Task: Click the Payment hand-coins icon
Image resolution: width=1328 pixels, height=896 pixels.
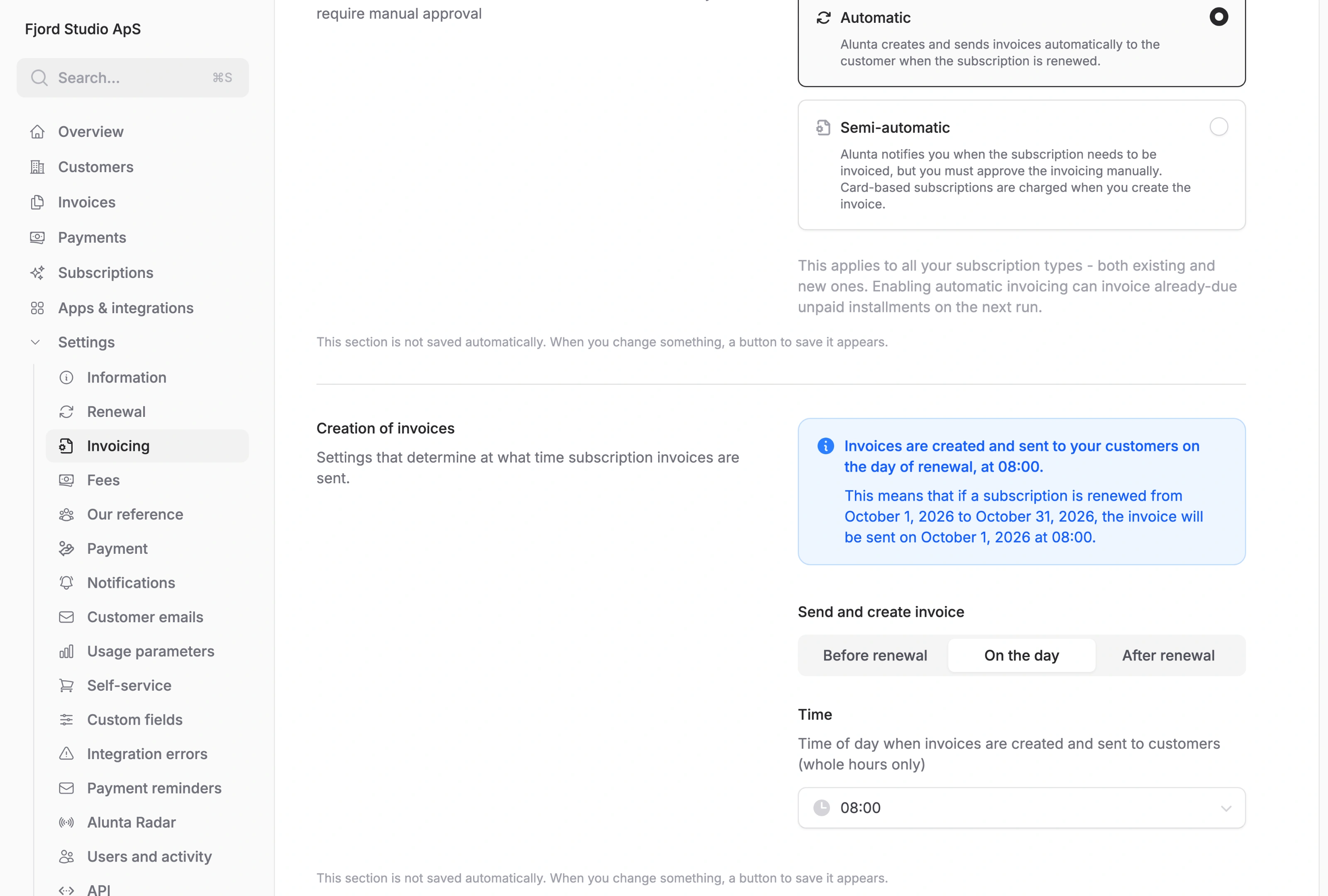Action: tap(66, 549)
